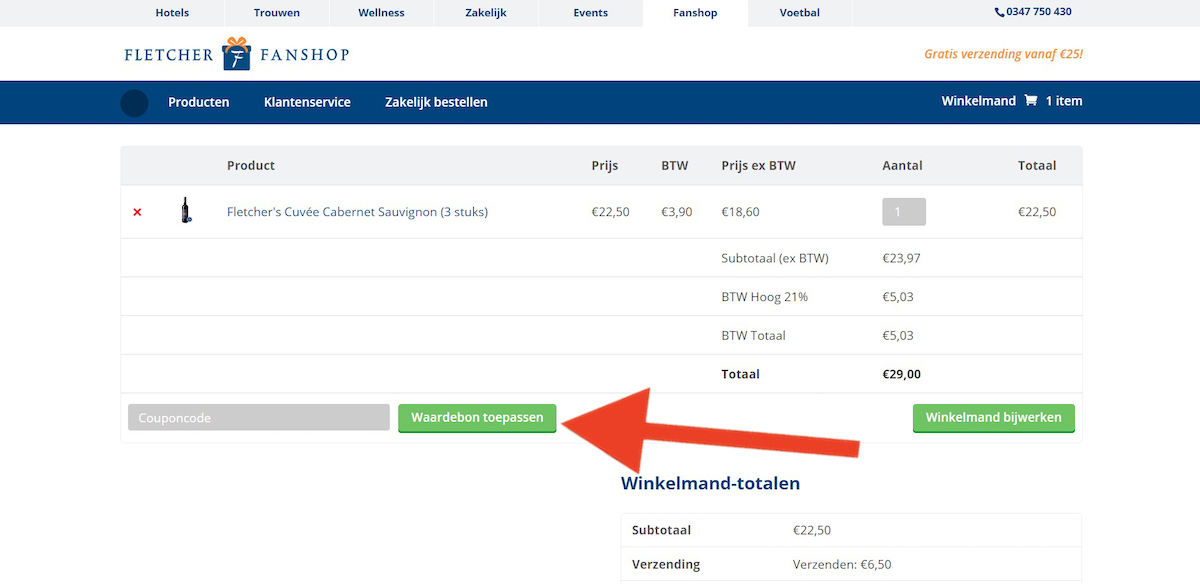Viewport: 1200px width, 584px height.
Task: Focus the Couponcode input field
Action: click(x=259, y=418)
